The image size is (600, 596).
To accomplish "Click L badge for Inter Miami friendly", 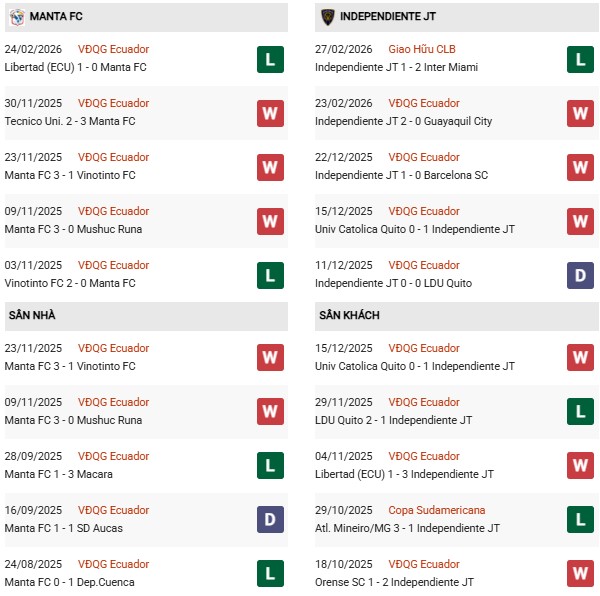I will pyautogui.click(x=580, y=59).
